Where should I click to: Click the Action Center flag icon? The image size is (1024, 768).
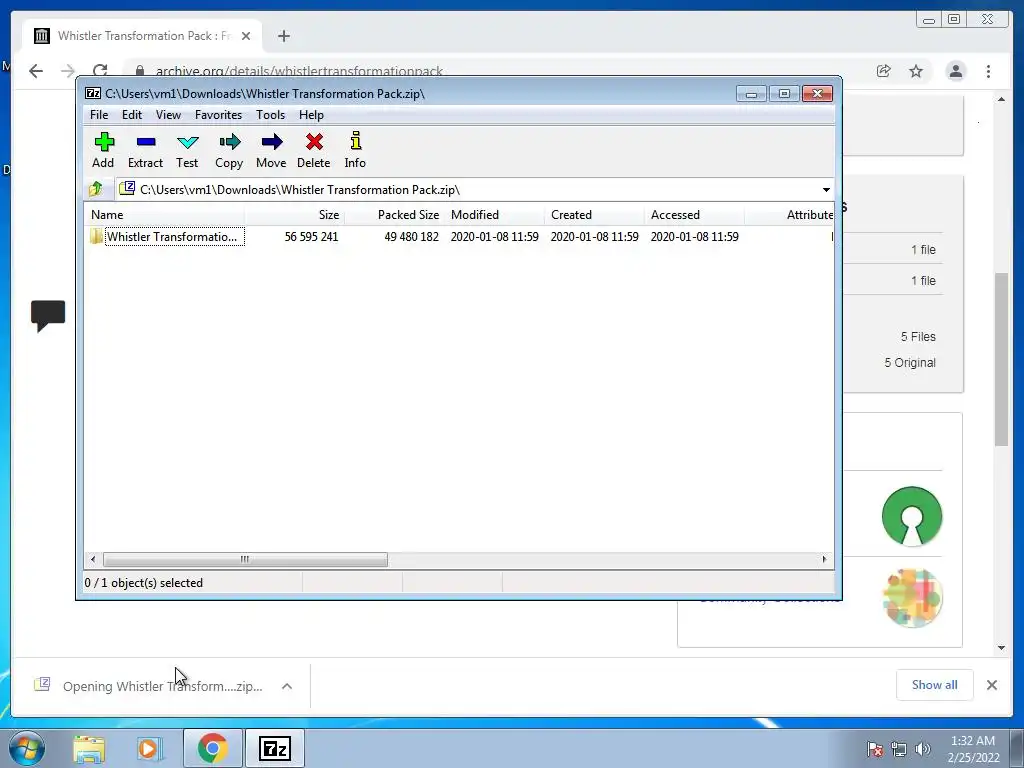875,749
